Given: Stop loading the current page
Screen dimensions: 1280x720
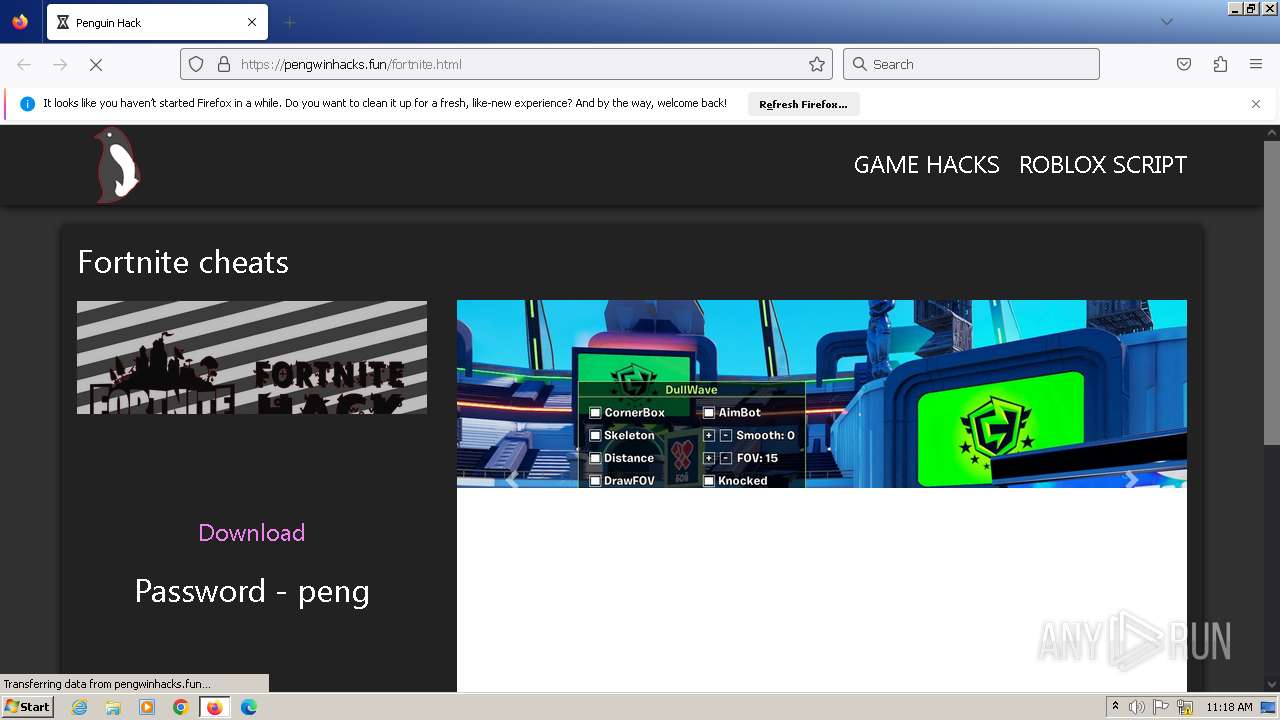Looking at the screenshot, I should tap(96, 64).
